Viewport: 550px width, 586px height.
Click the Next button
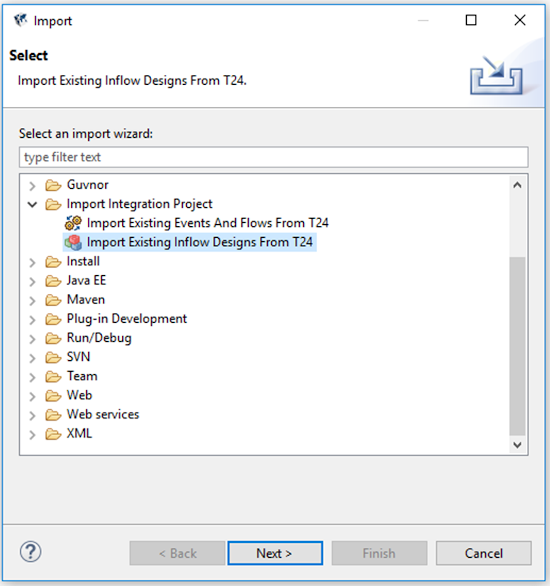(x=275, y=553)
